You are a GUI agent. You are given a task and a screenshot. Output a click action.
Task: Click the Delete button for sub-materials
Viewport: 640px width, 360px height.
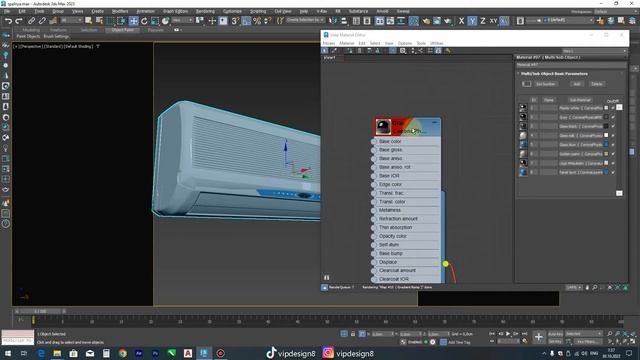click(597, 84)
